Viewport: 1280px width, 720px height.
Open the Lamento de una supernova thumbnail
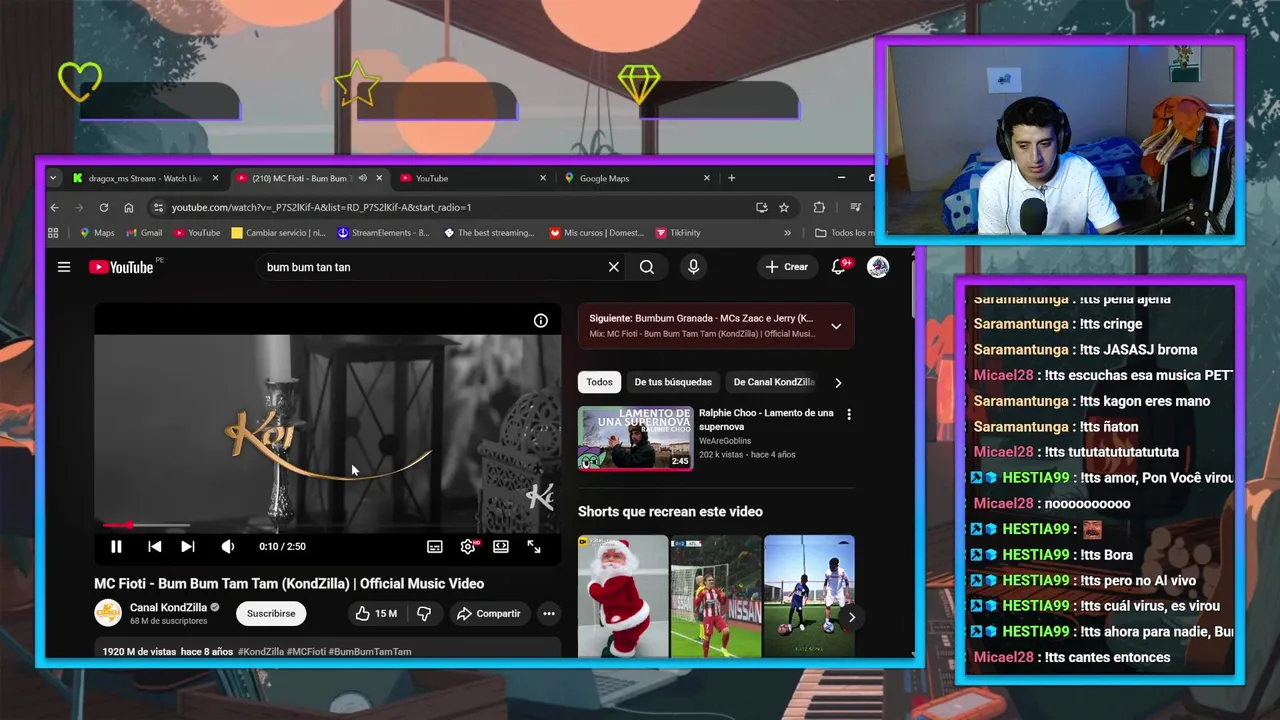pyautogui.click(x=635, y=438)
